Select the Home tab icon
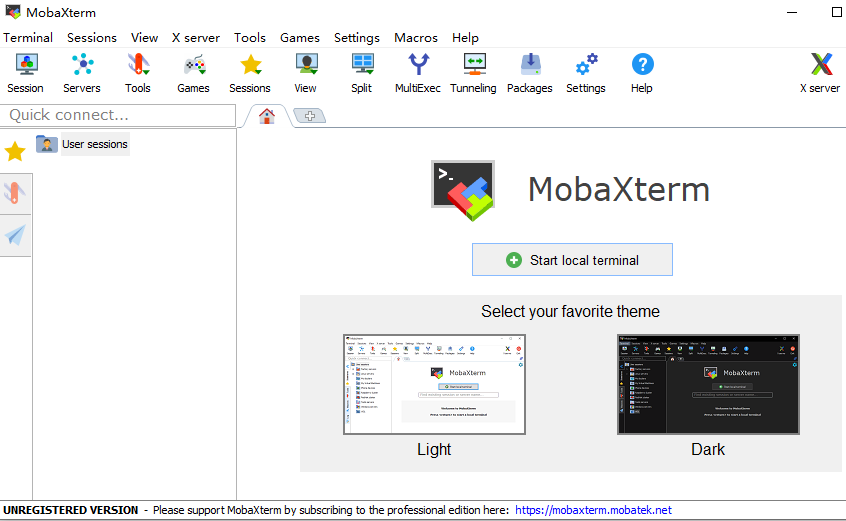 coord(267,116)
